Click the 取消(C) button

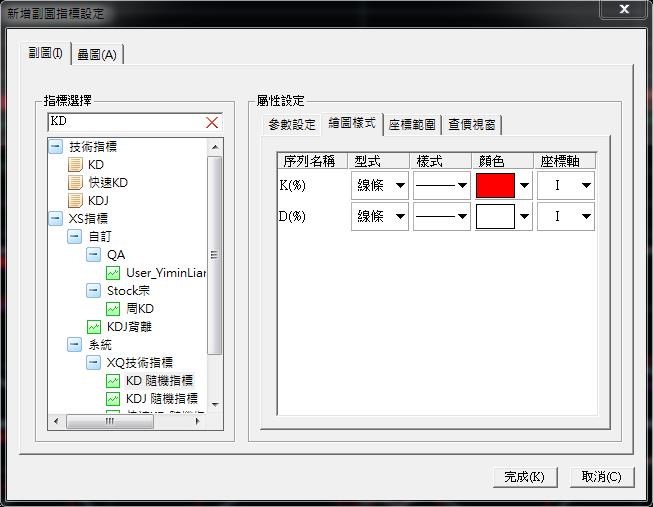coord(601,477)
